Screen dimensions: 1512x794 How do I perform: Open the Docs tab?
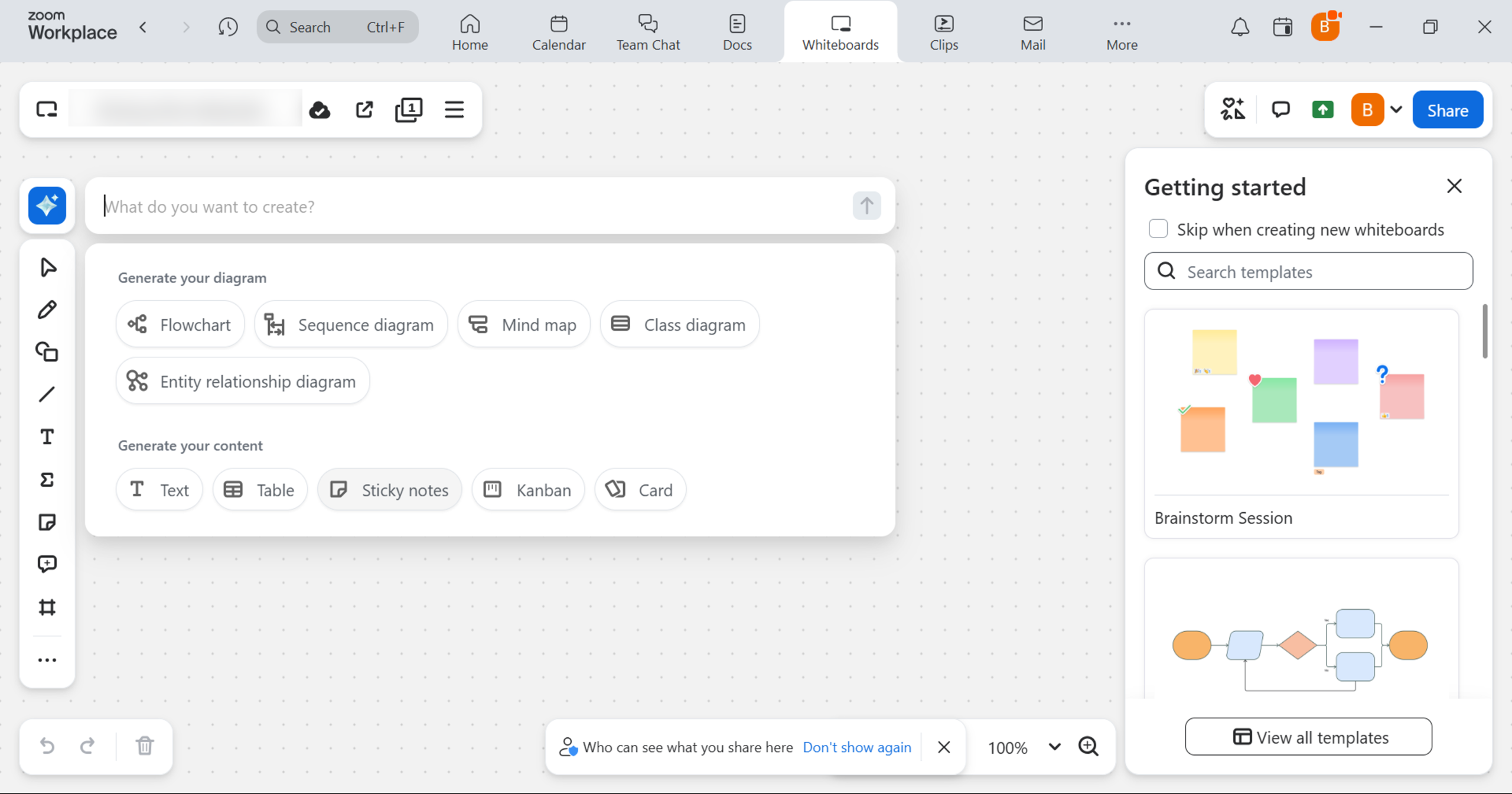737,32
